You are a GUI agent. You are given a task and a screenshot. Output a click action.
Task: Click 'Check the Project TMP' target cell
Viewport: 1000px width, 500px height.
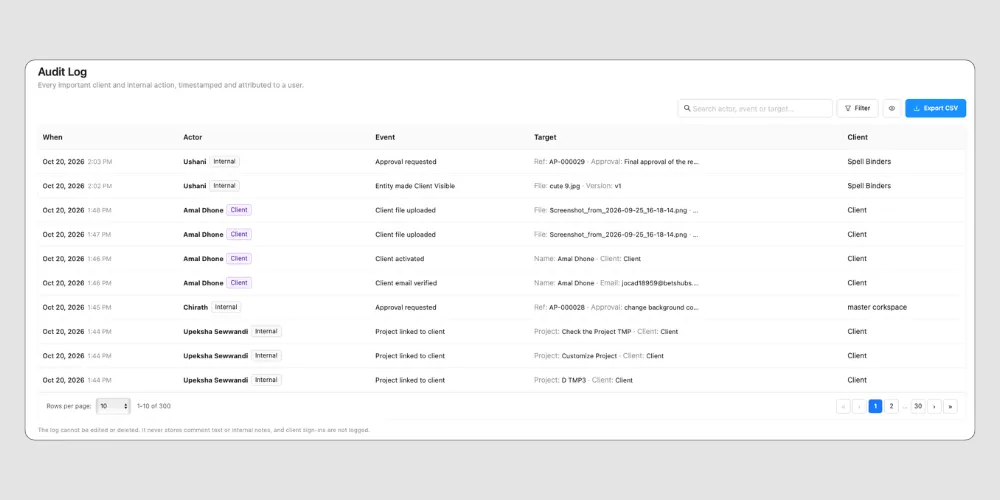tap(606, 332)
